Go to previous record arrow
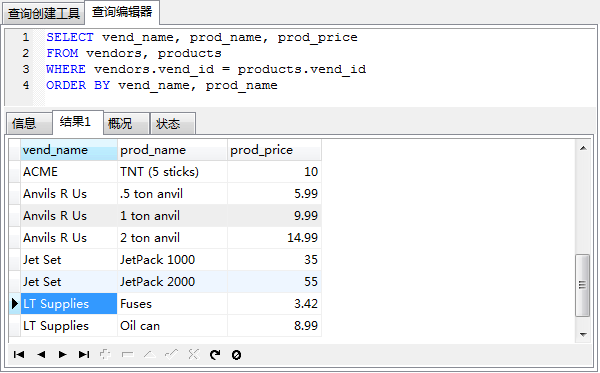Image resolution: width=600 pixels, height=373 pixels. point(41,355)
